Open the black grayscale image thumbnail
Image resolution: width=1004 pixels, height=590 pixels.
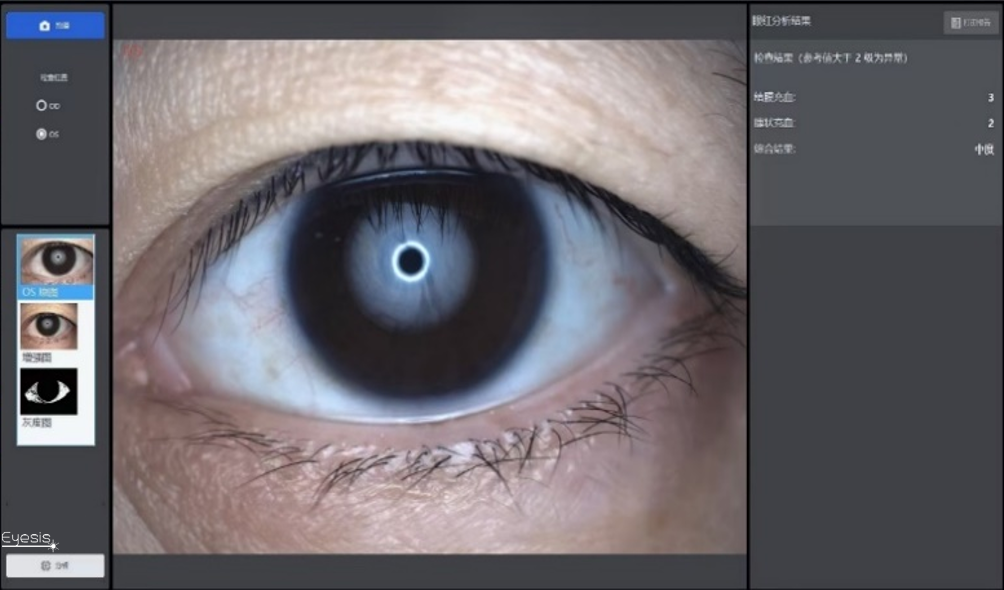(49, 391)
